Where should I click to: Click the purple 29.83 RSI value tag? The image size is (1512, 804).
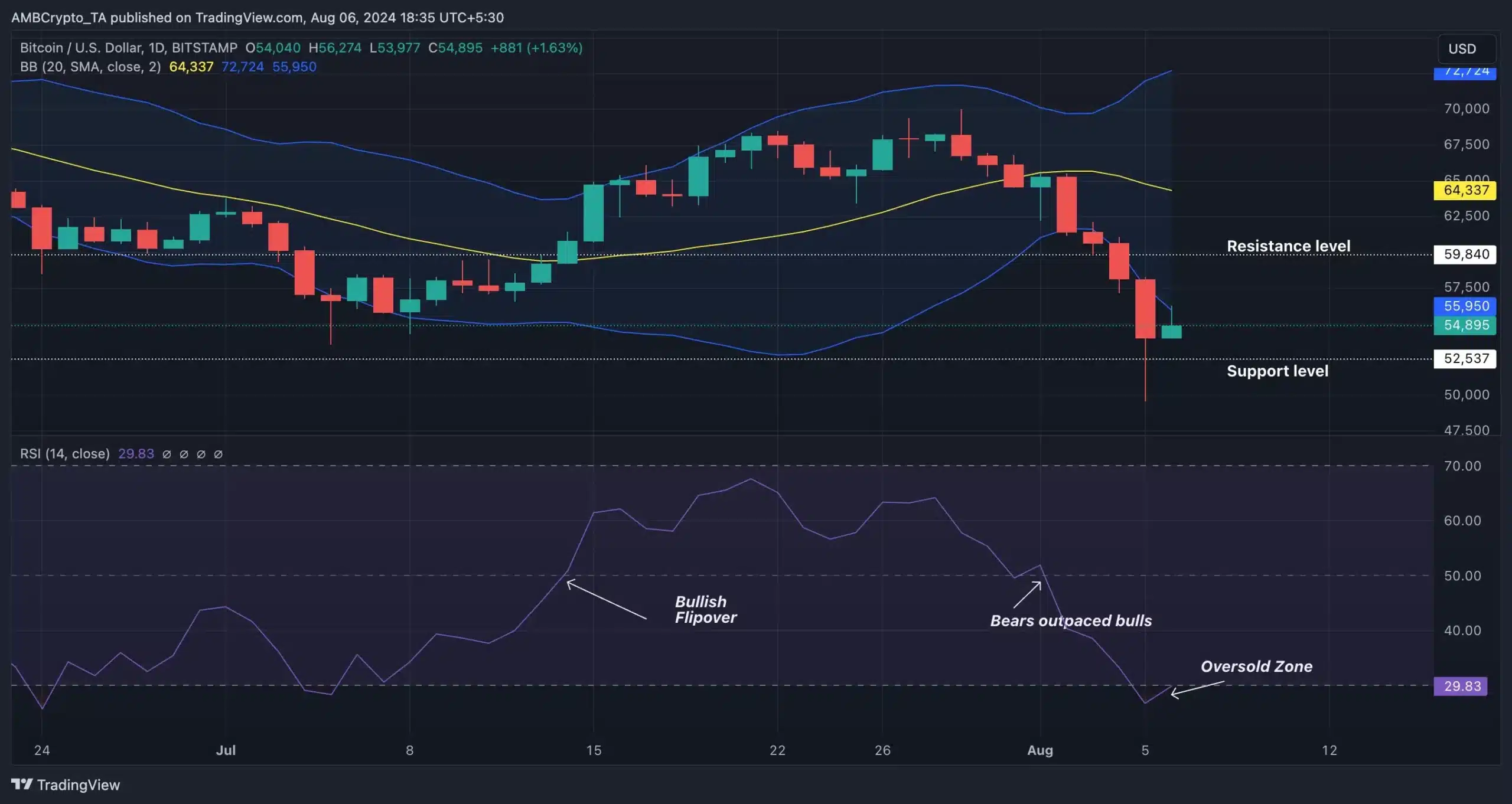(1461, 686)
